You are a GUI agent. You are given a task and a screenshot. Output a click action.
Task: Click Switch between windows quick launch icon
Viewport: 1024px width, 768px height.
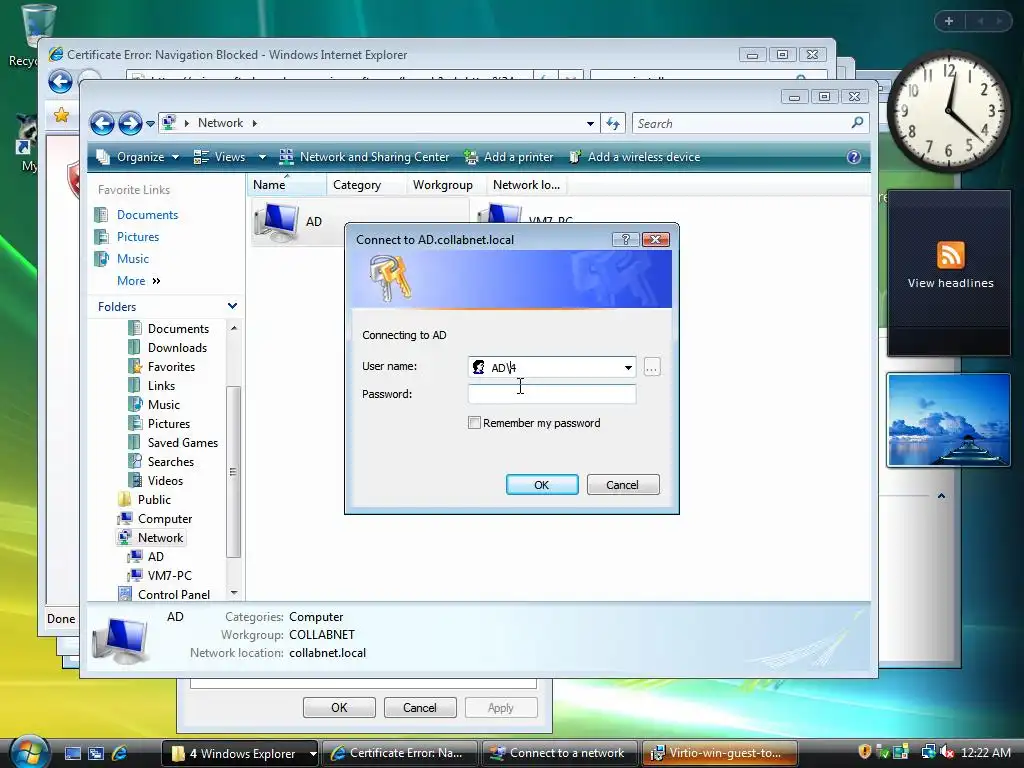click(96, 754)
